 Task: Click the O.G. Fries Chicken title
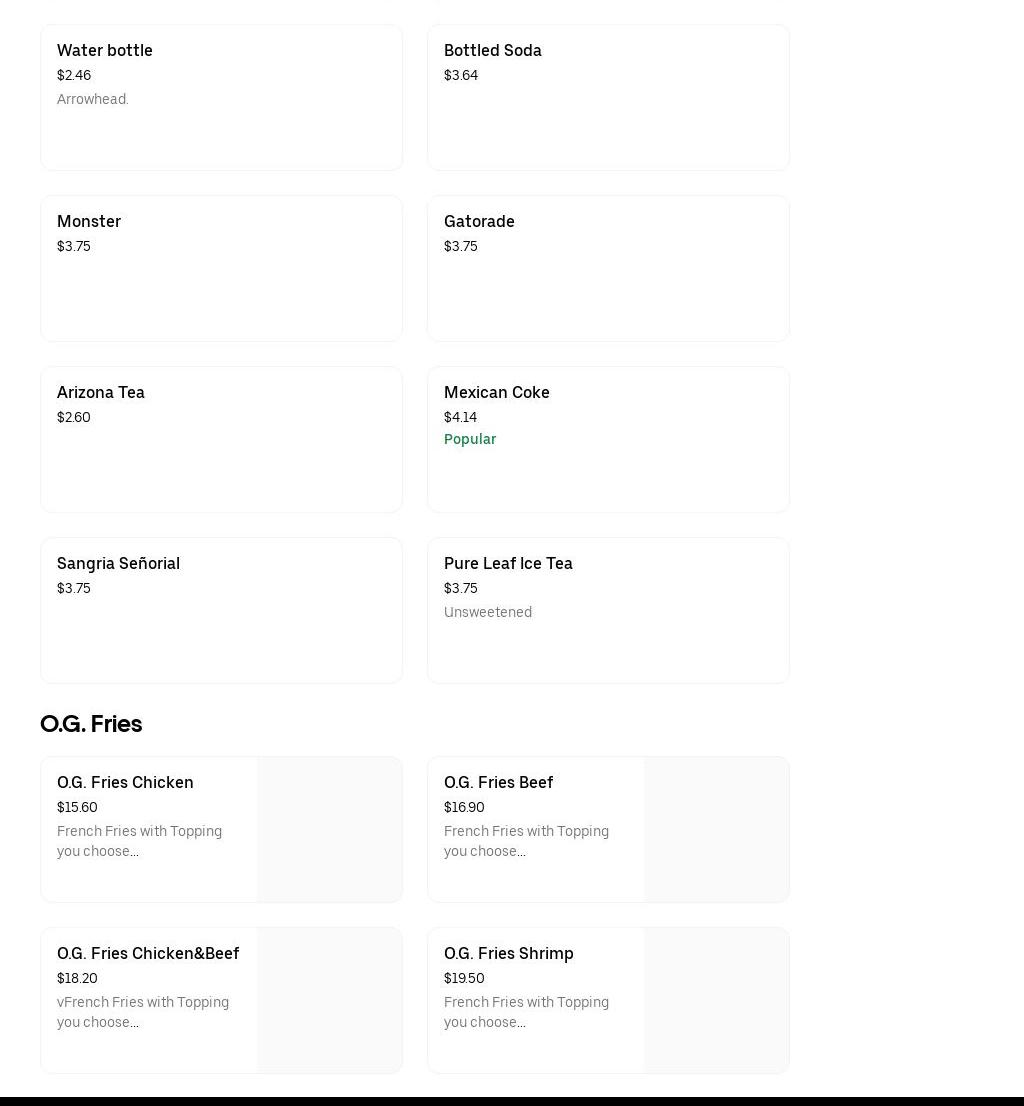tap(125, 782)
